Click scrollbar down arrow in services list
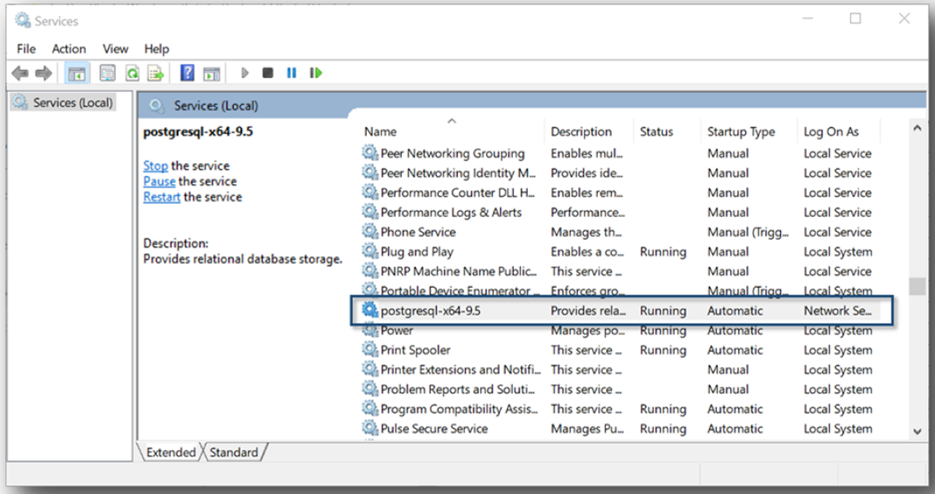Viewport: 935px width, 494px height. click(917, 430)
